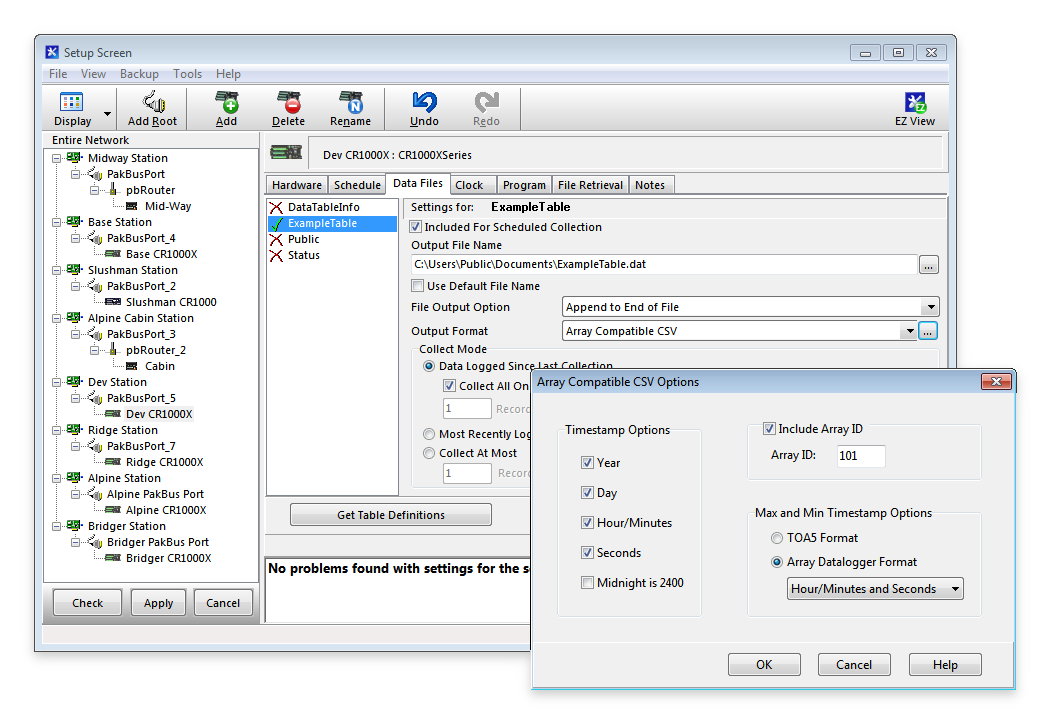Viewport: 1050px width, 724px height.
Task: Switch to the Schedule tab
Action: [357, 185]
